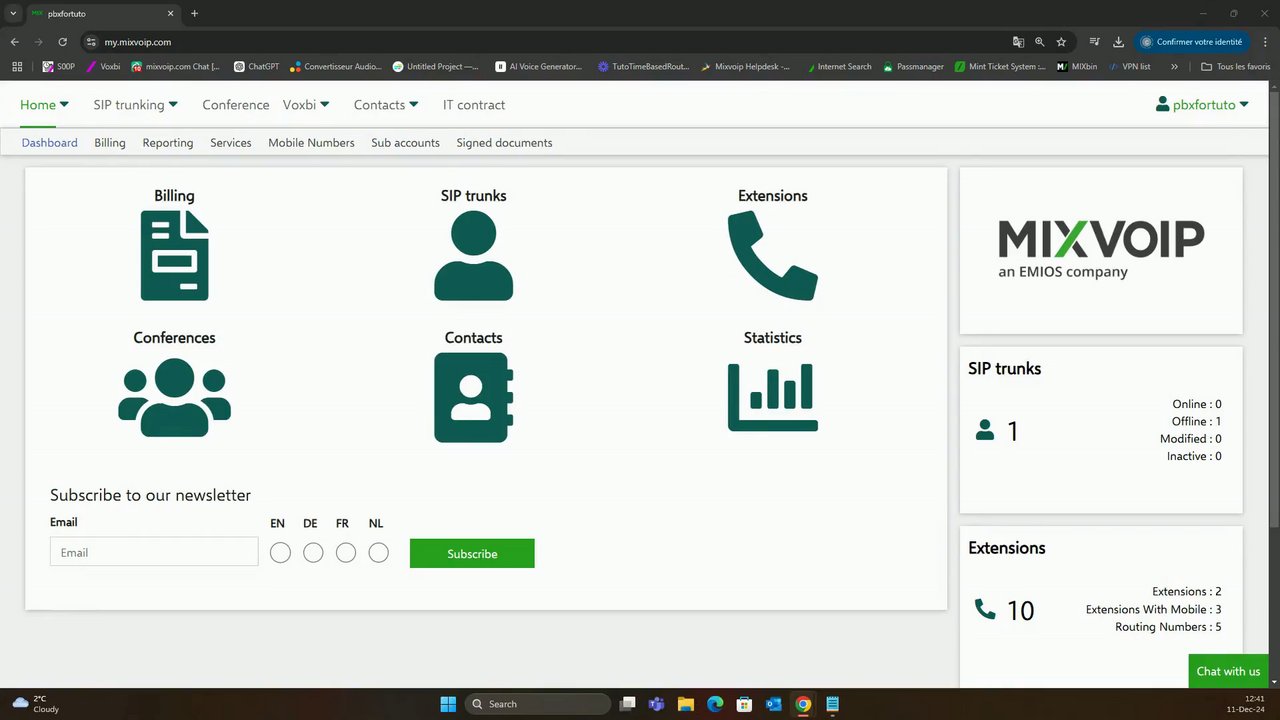
Task: Open the browser downloads icon
Action: pos(1118,42)
